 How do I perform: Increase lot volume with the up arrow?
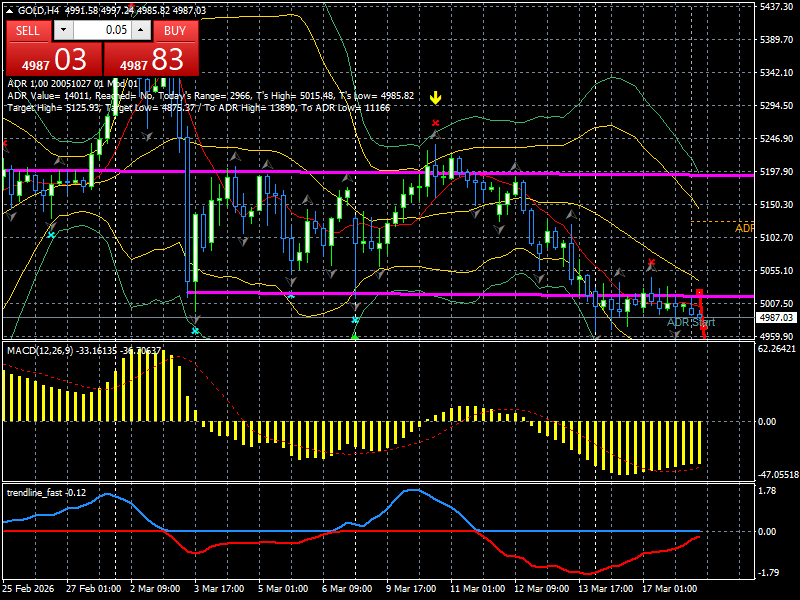point(141,30)
